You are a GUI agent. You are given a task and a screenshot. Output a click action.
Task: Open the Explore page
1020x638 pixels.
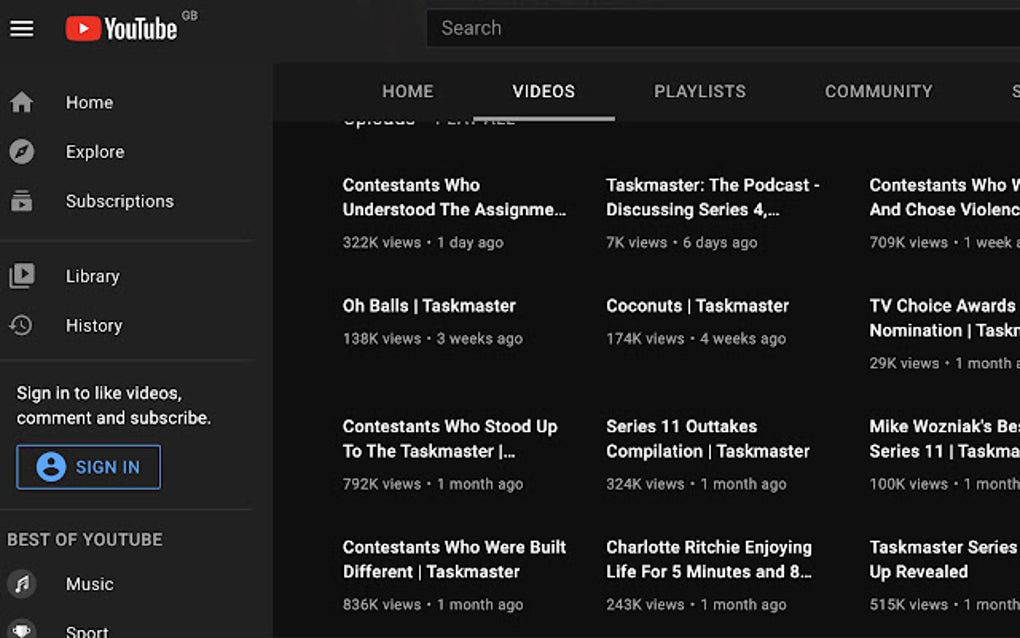pos(95,152)
